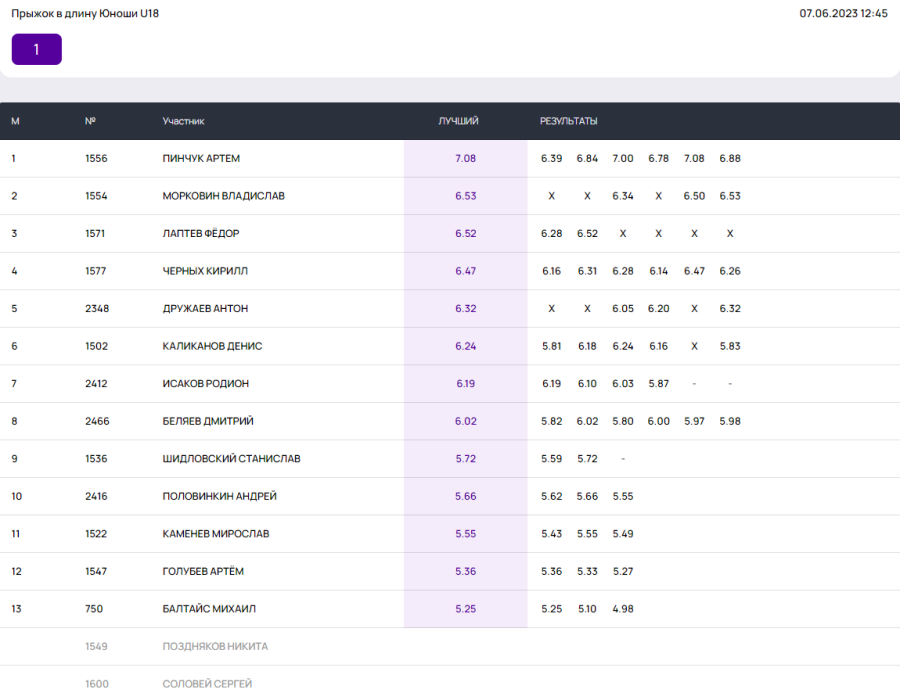
Task: Click the Участник column header
Action: [183, 121]
